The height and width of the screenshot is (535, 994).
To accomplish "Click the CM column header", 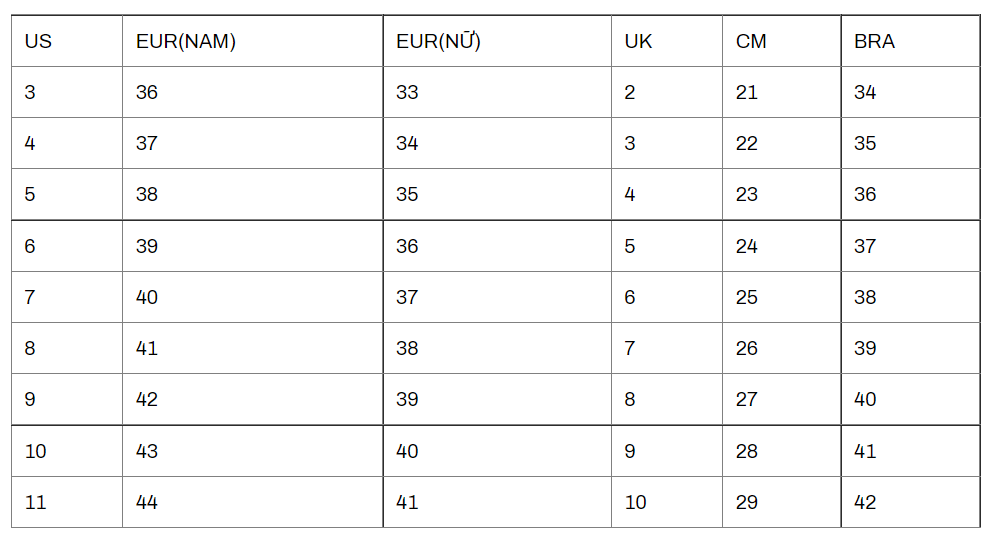I will [x=751, y=42].
